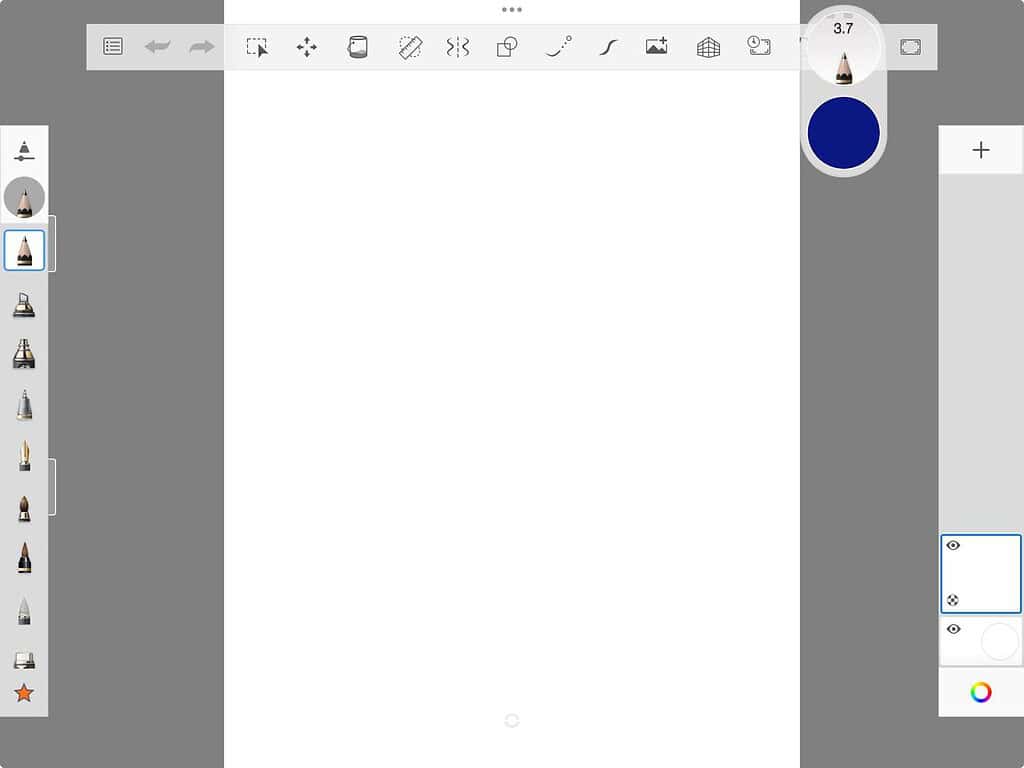The width and height of the screenshot is (1024, 768).
Task: Select the highlighted pencil brush
Action: coord(24,250)
